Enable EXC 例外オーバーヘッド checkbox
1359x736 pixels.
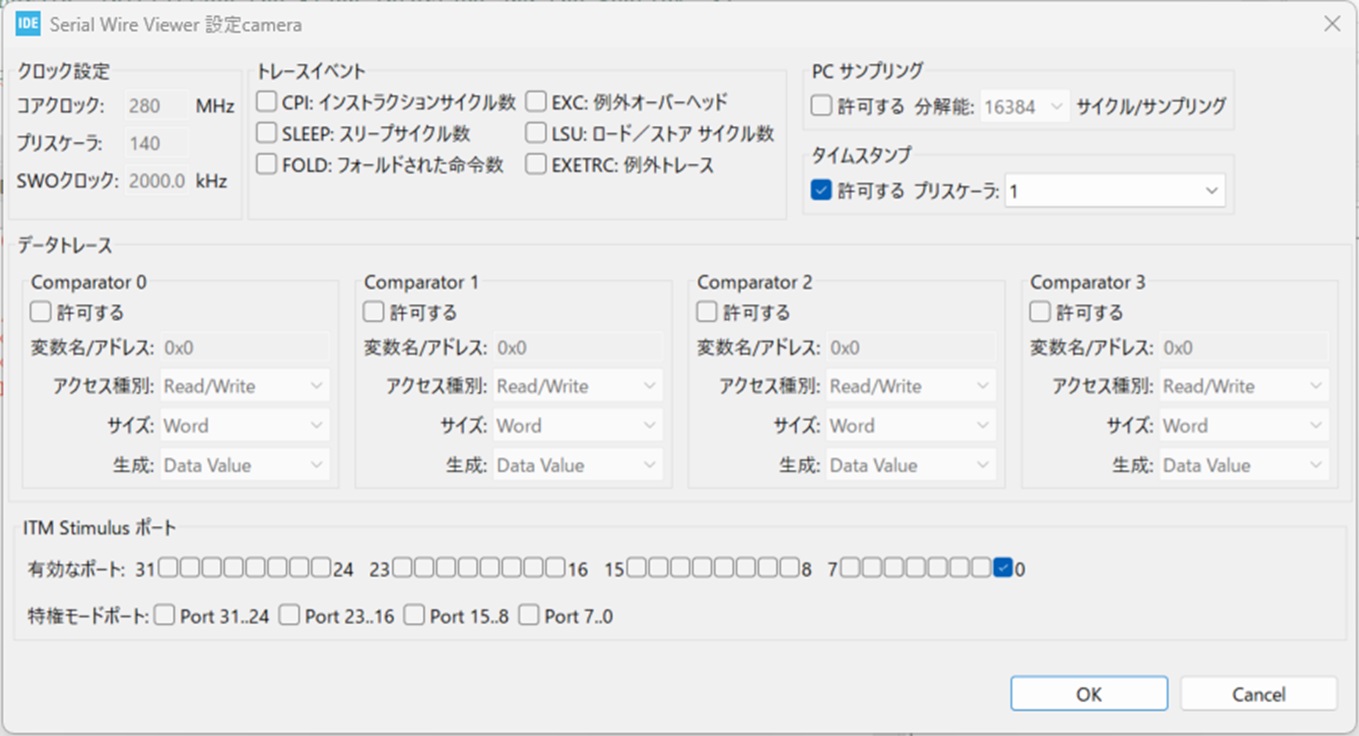click(536, 102)
